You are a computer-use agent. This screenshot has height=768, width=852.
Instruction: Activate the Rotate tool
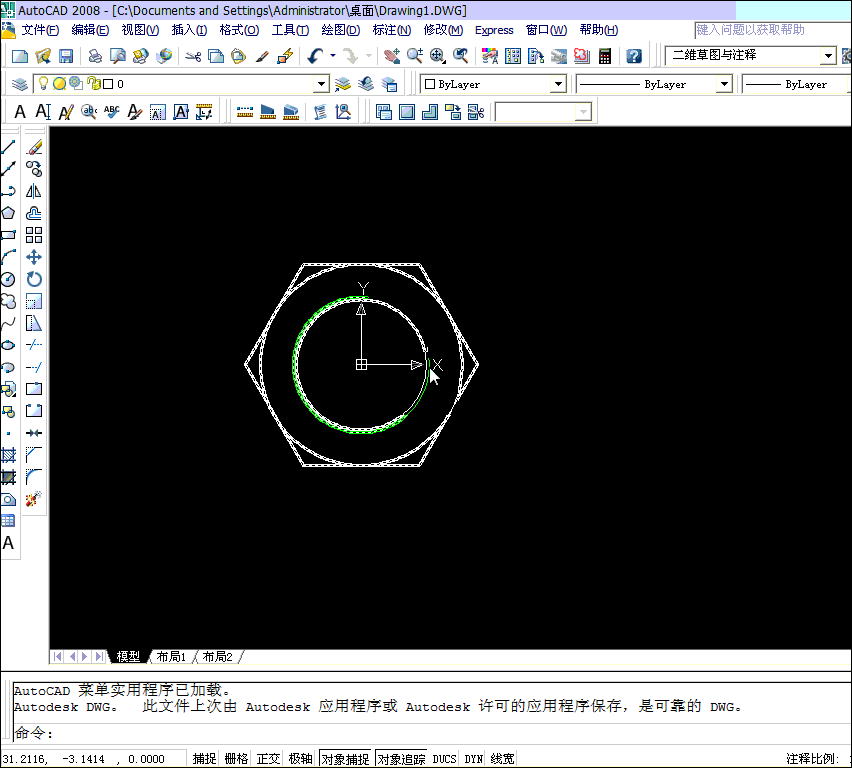tap(34, 279)
